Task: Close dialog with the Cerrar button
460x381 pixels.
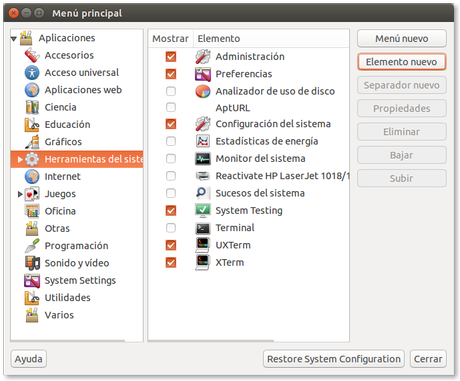Action: click(428, 359)
